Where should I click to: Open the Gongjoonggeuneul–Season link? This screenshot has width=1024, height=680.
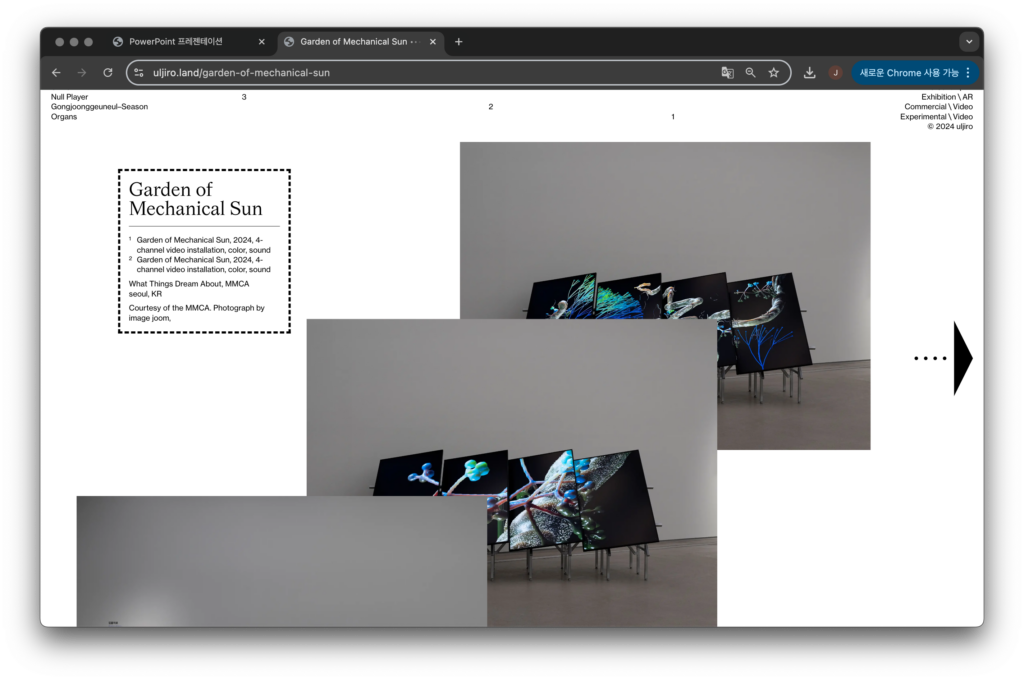pos(99,107)
